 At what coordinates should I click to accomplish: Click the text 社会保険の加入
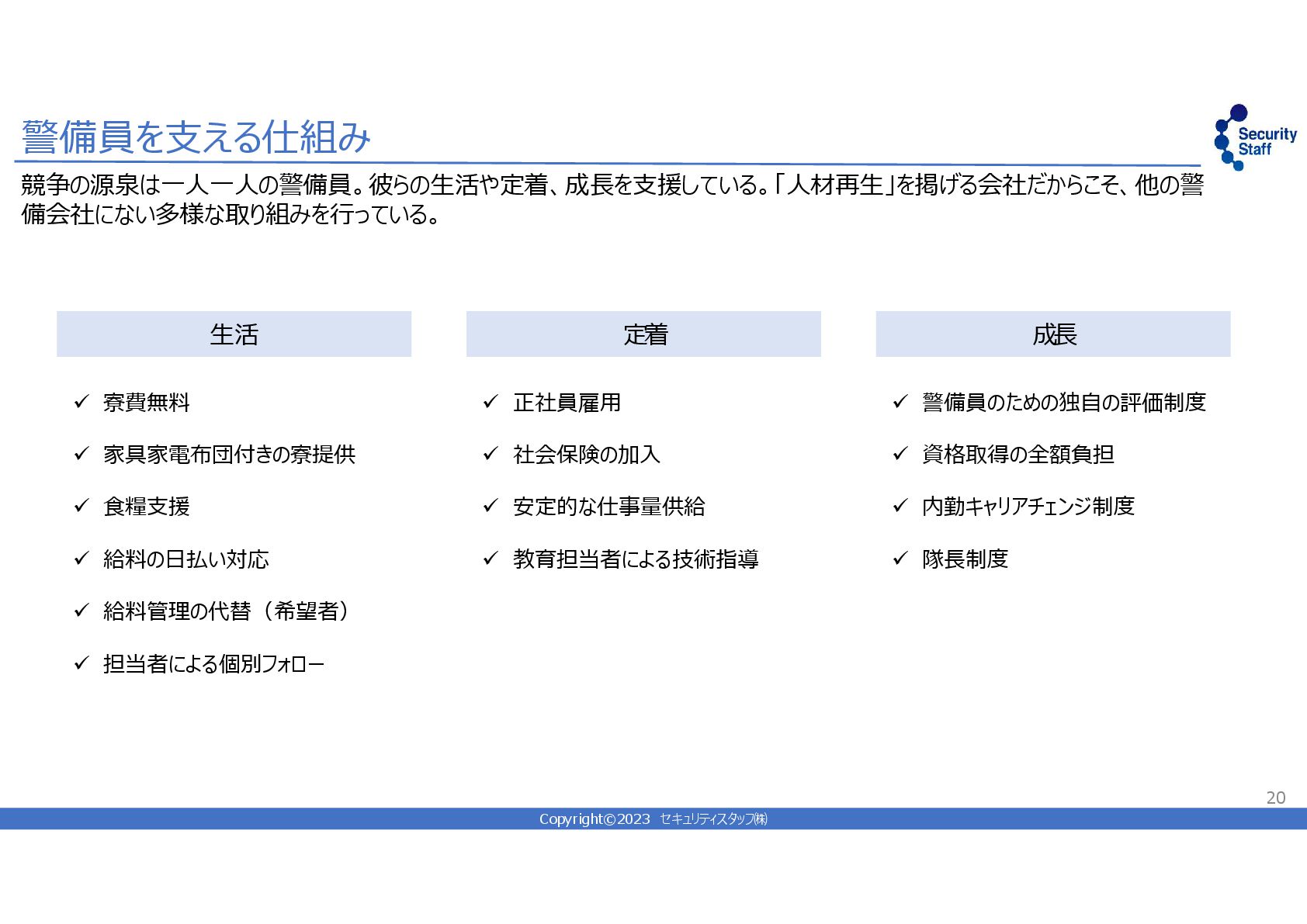click(587, 455)
